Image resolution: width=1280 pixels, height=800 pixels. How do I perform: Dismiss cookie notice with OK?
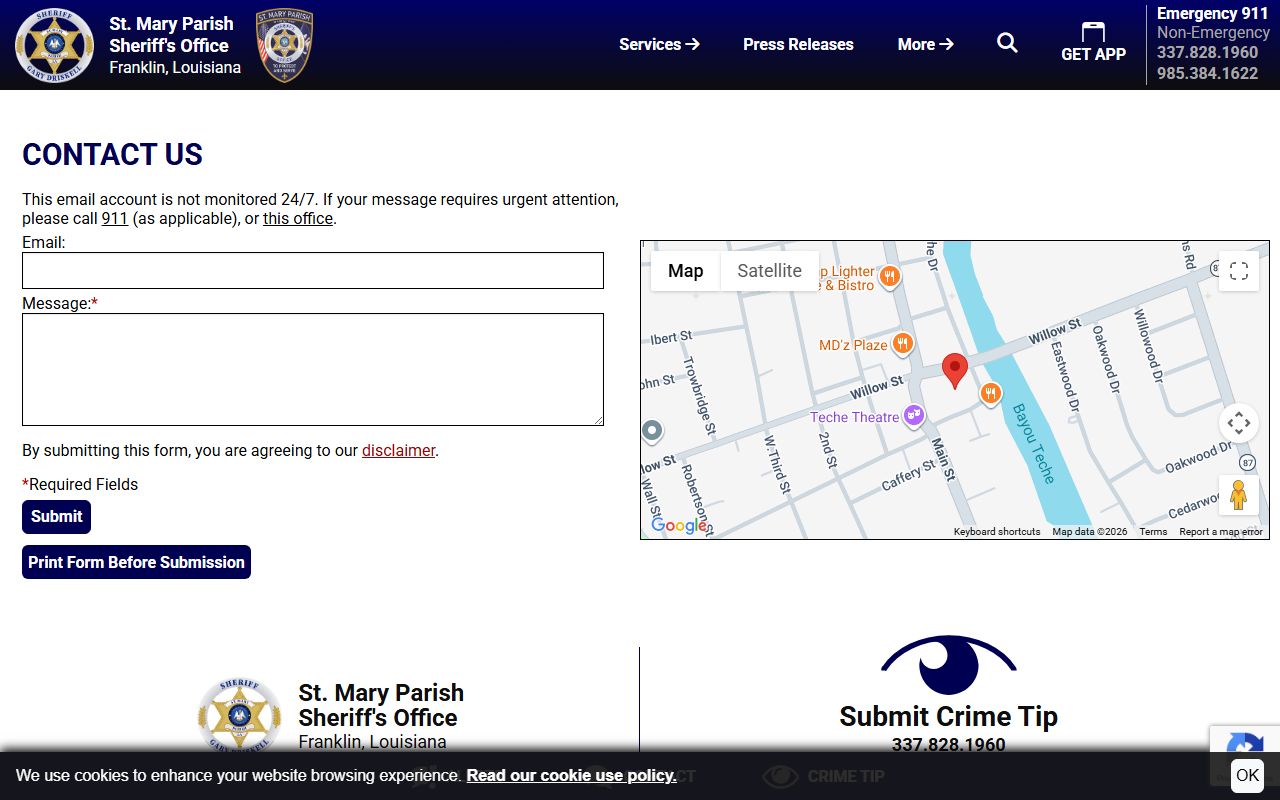(1247, 775)
